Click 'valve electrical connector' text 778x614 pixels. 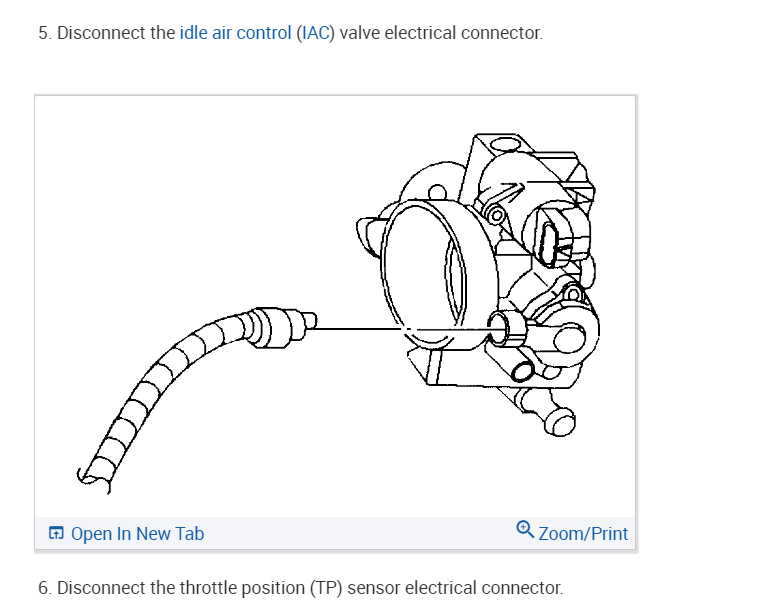pos(441,33)
